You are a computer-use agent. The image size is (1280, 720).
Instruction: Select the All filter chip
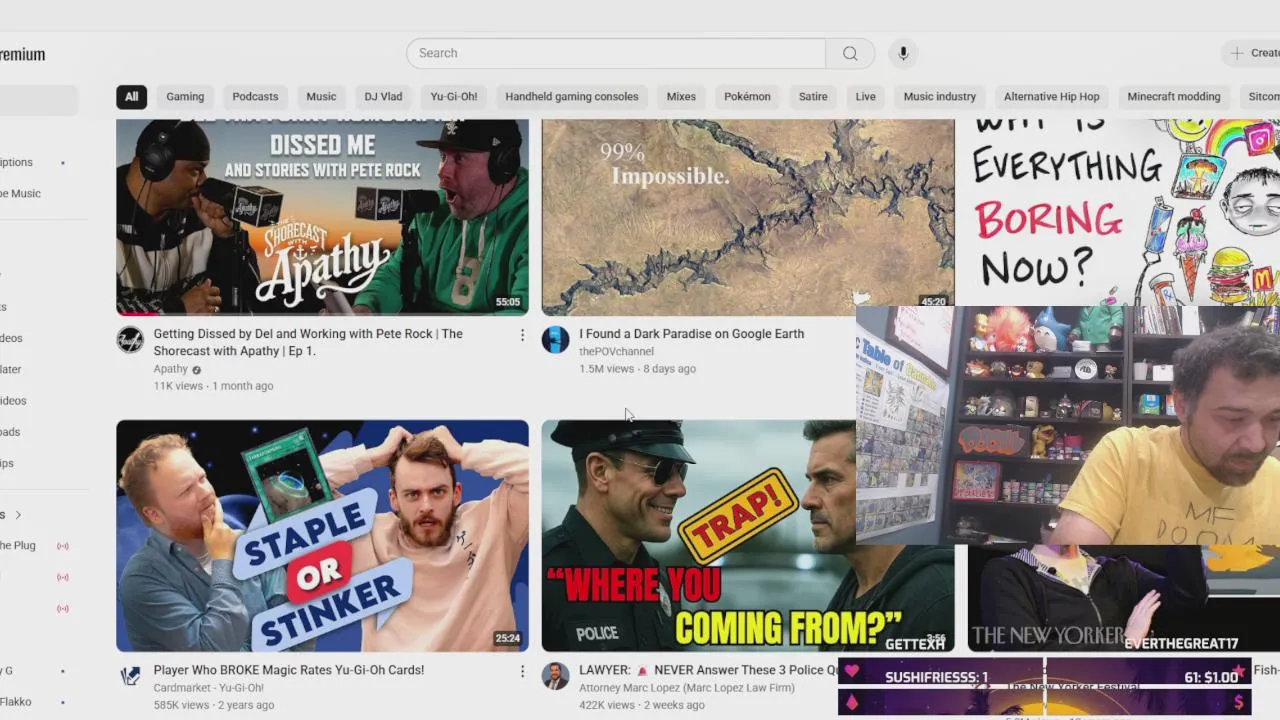[x=131, y=97]
